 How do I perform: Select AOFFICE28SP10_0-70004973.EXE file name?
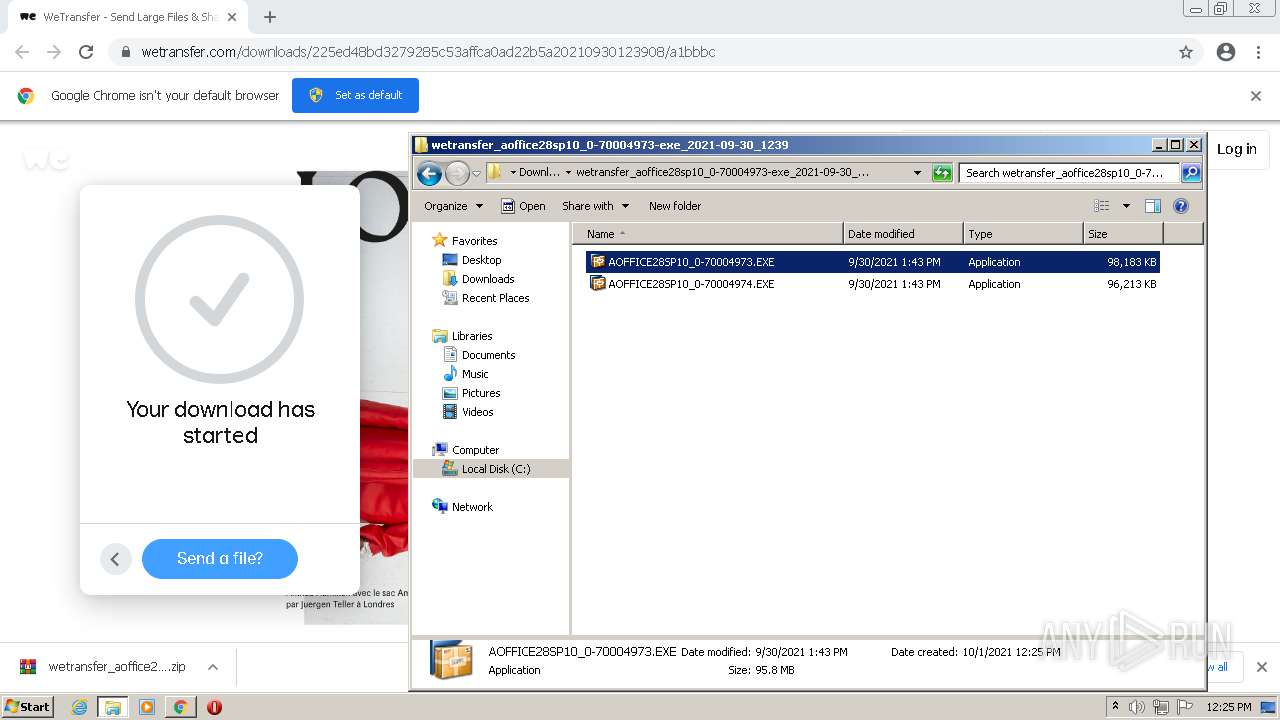[691, 262]
